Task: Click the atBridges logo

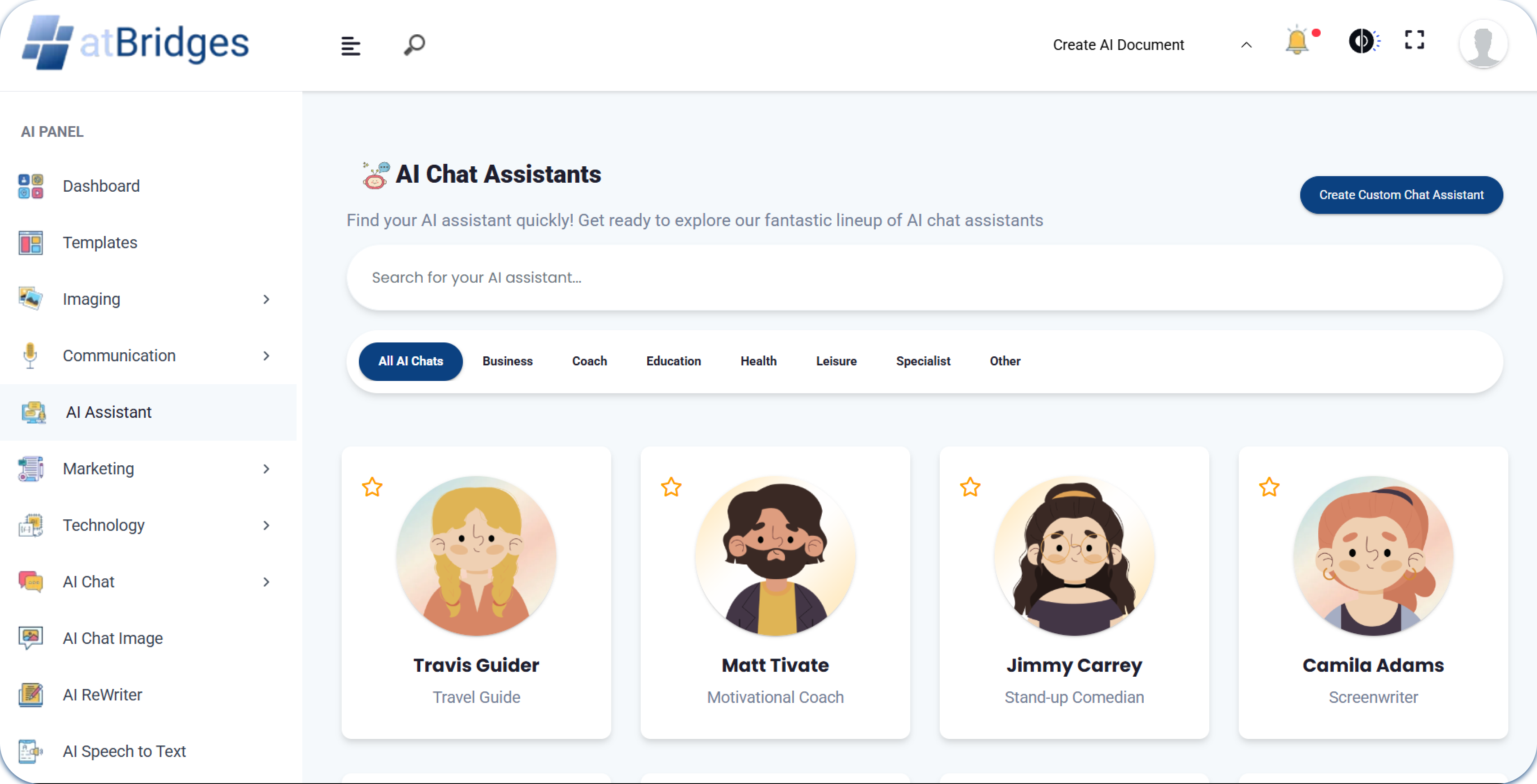Action: pyautogui.click(x=136, y=42)
